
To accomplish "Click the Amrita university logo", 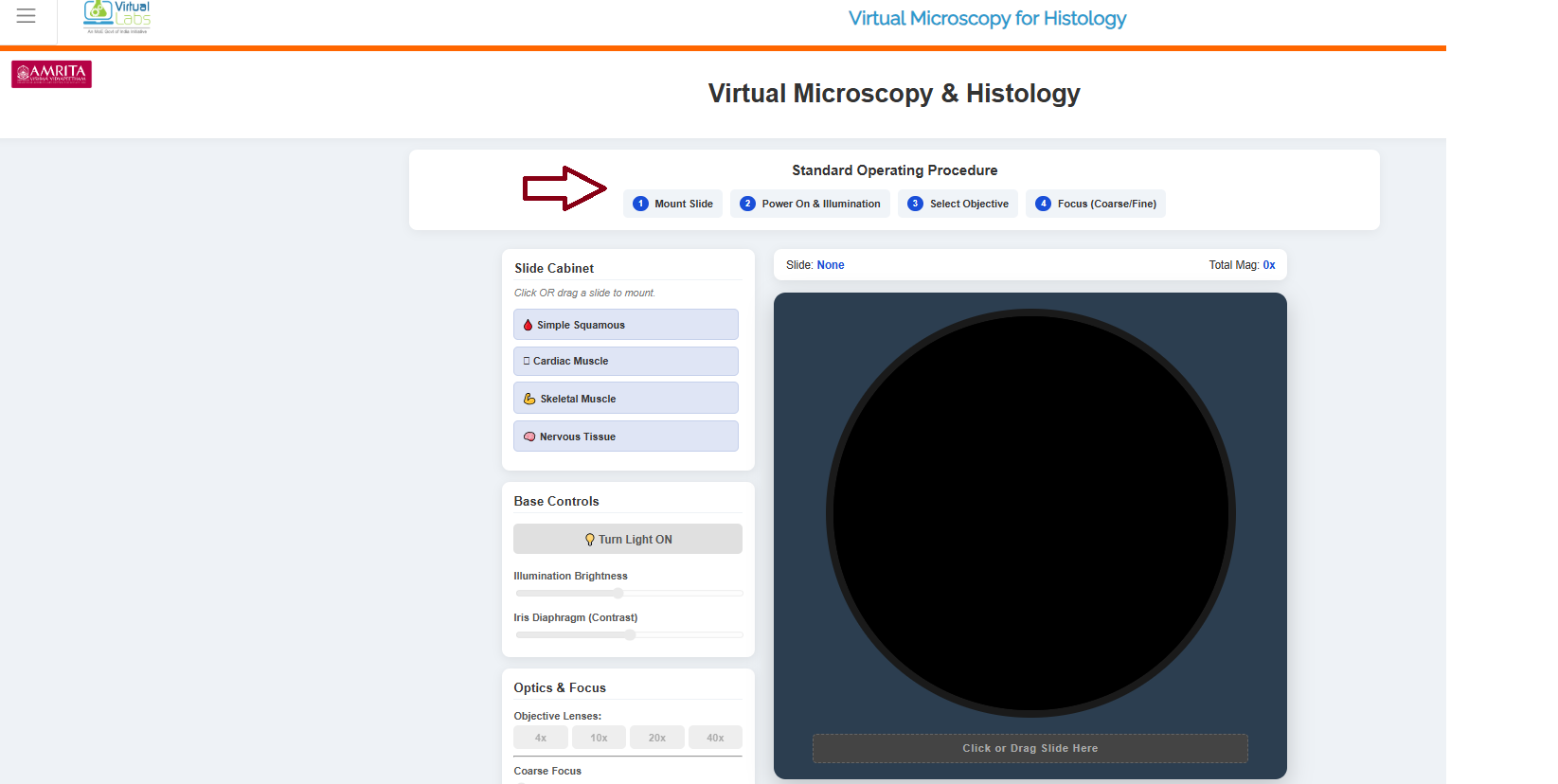I will (51, 74).
